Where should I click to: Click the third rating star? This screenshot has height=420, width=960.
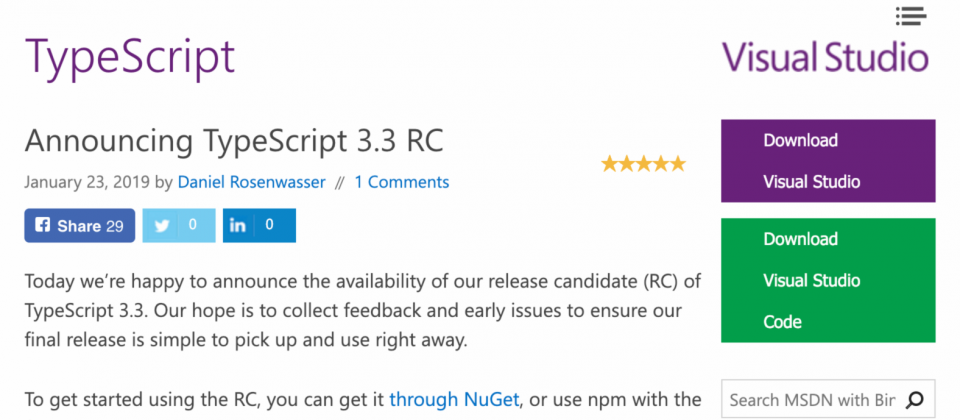click(x=643, y=164)
